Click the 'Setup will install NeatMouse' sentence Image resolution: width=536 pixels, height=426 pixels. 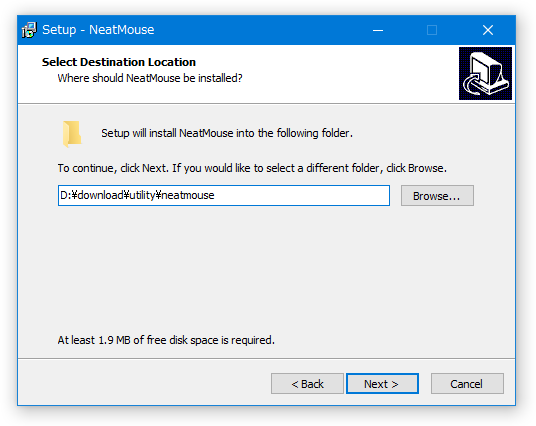click(227, 133)
